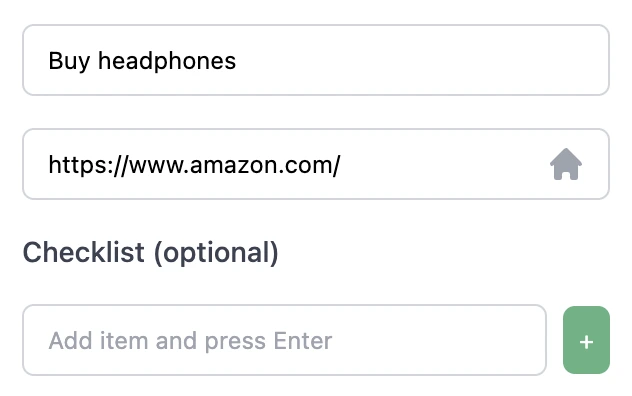This screenshot has width=632, height=396.
Task: Click blank area of URL field before home icon
Action: [443, 164]
